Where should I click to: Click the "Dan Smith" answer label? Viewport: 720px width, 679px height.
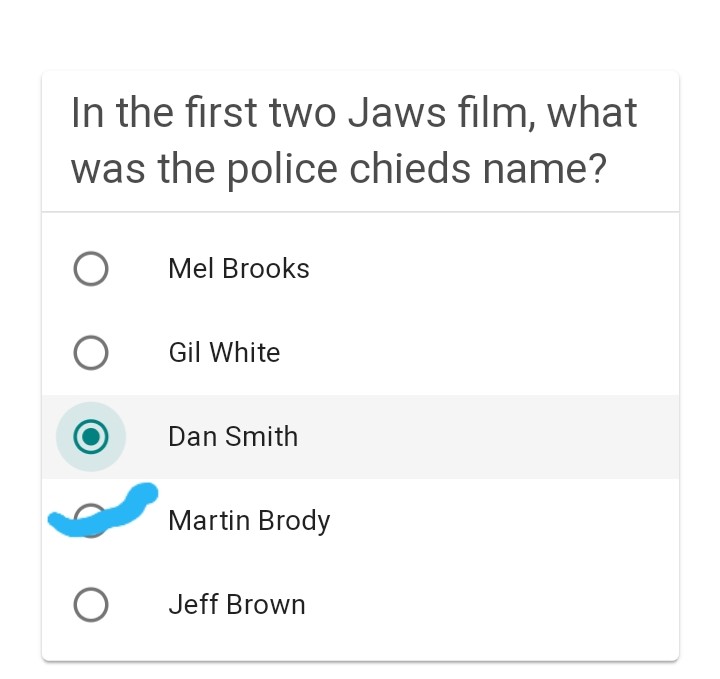(233, 437)
